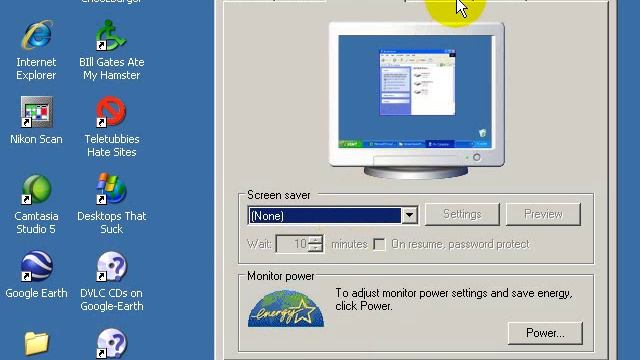Click the screen saver Preview button
The image size is (640, 360).
(x=543, y=214)
